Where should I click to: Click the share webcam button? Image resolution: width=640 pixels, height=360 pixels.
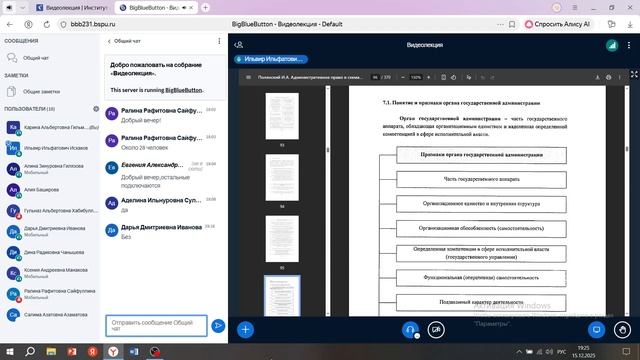[436, 329]
